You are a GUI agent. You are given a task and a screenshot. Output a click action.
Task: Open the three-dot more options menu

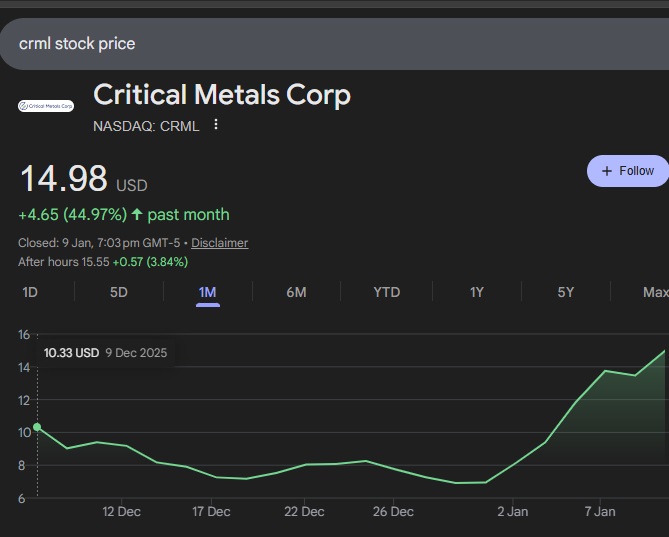(x=216, y=125)
